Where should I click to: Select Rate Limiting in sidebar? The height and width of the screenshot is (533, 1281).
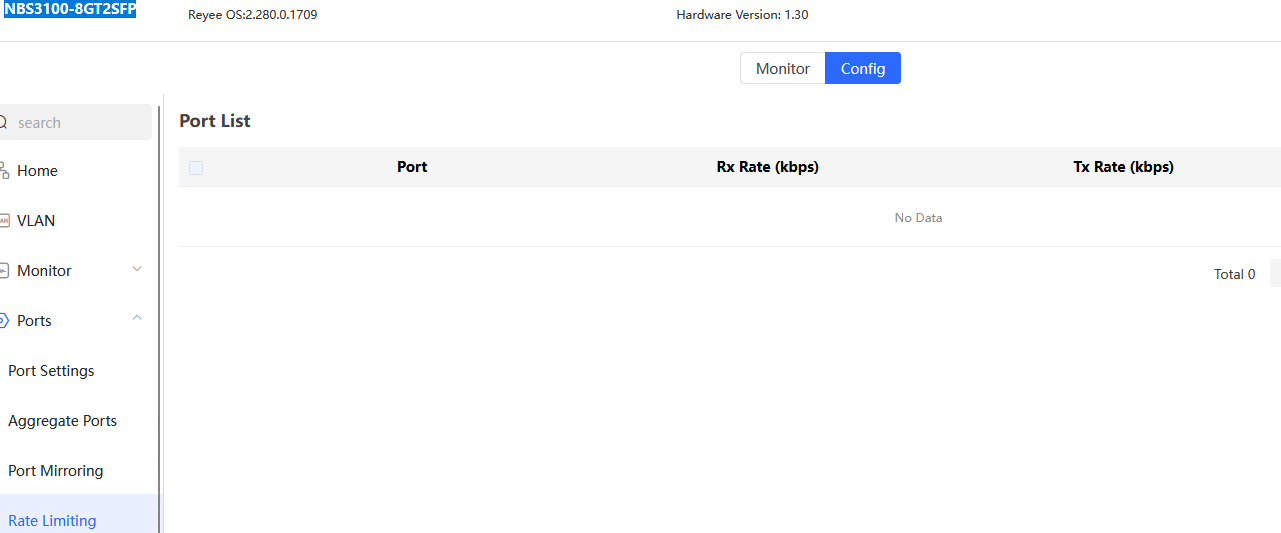[x=52, y=520]
